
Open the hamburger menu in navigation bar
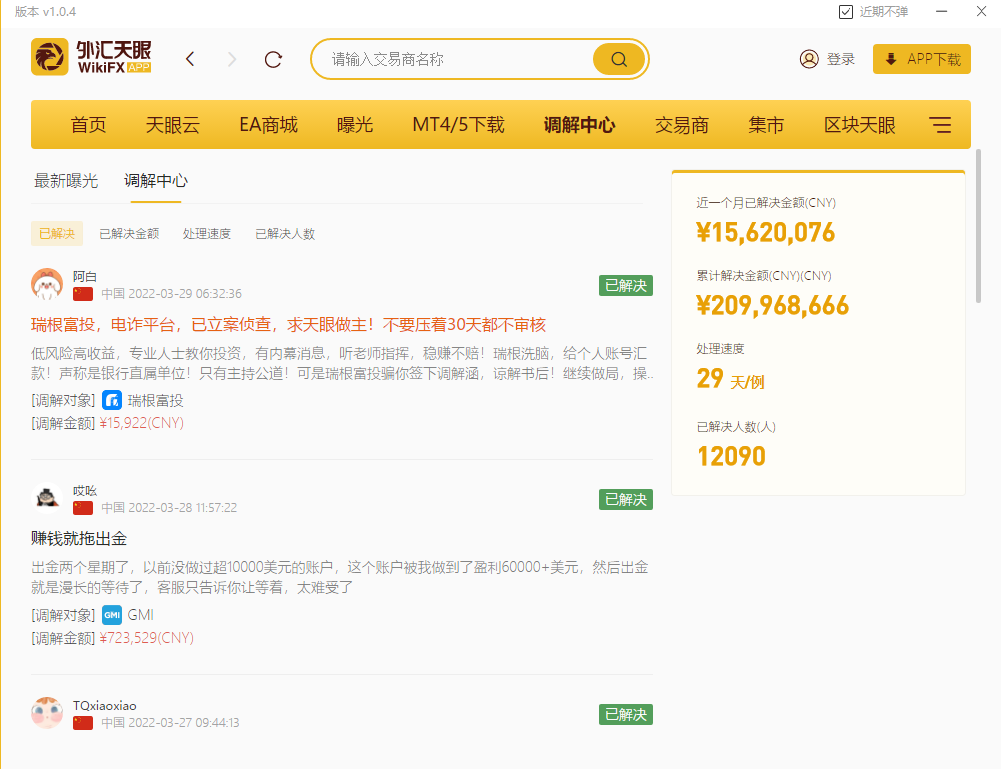click(940, 125)
